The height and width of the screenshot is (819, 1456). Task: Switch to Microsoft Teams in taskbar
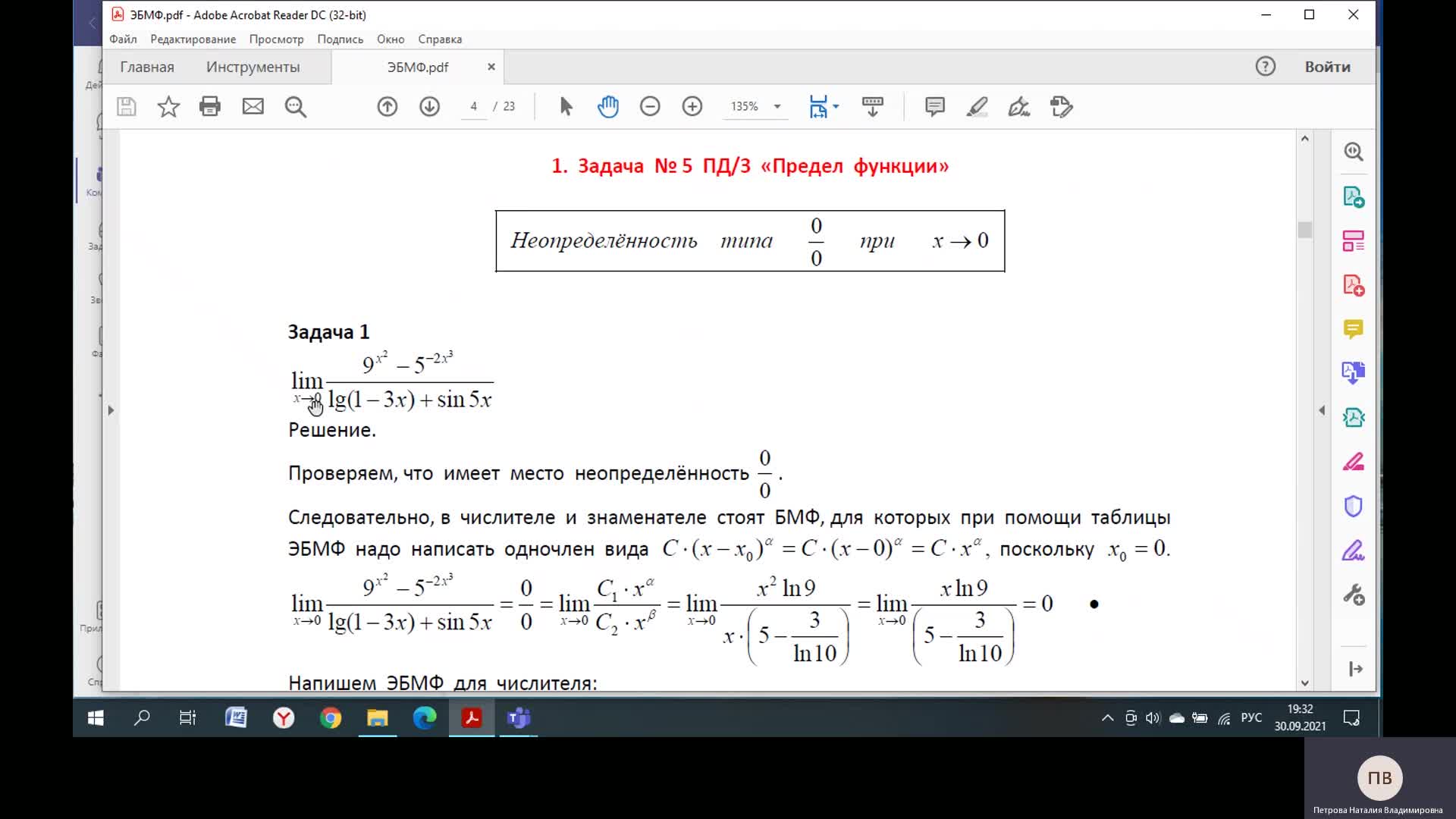pyautogui.click(x=519, y=718)
